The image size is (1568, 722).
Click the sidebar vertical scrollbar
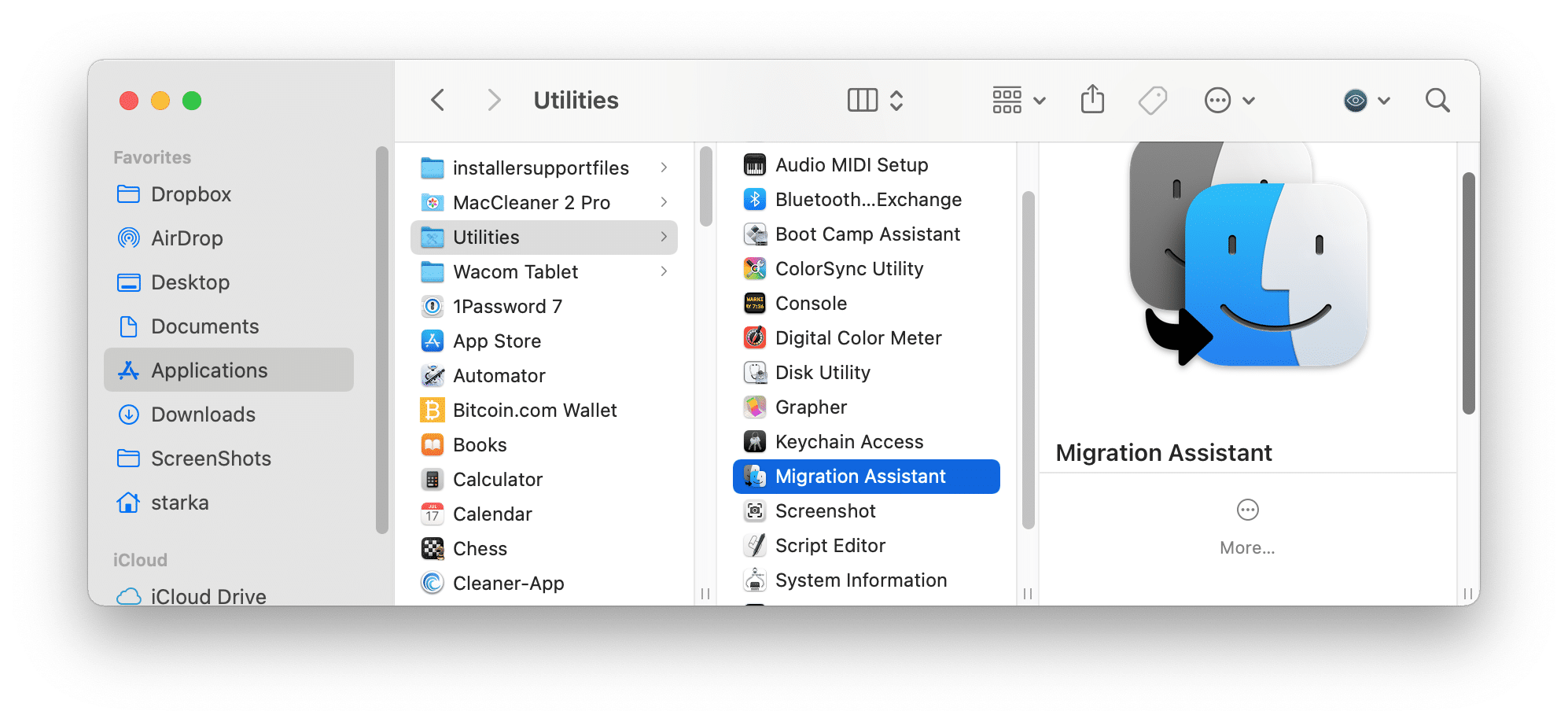(382, 340)
